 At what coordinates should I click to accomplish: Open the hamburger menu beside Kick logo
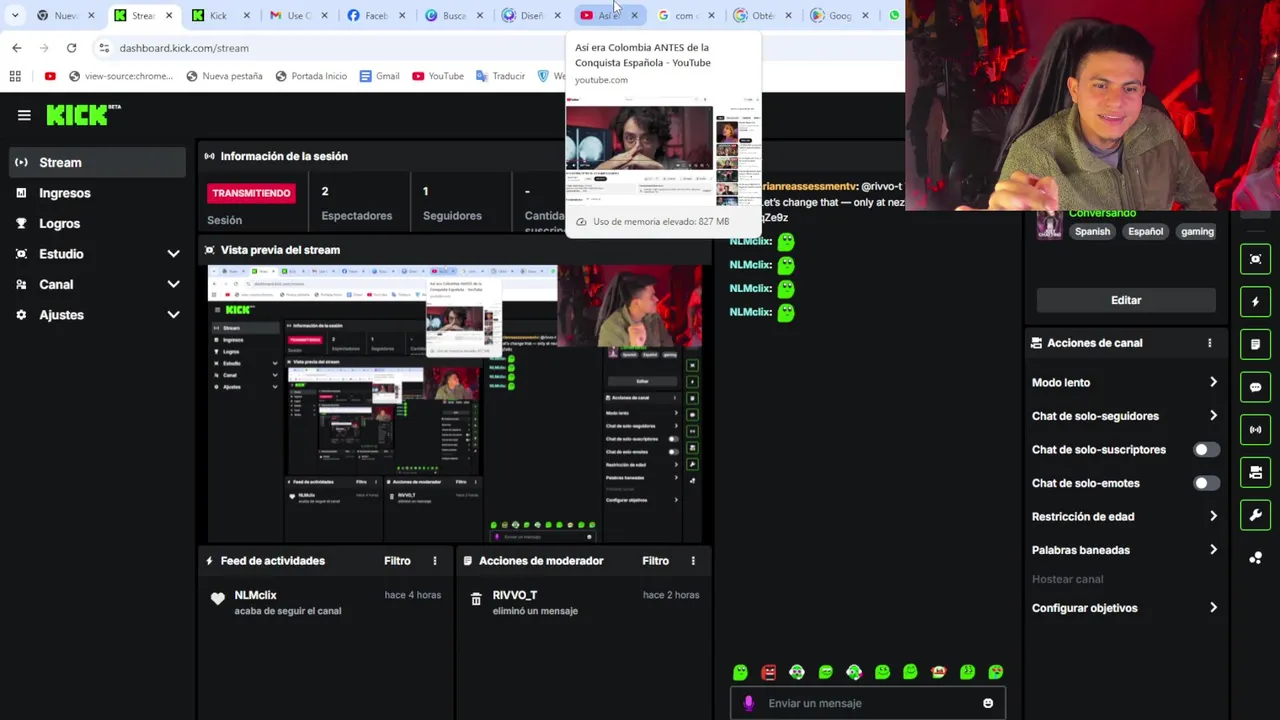click(24, 115)
